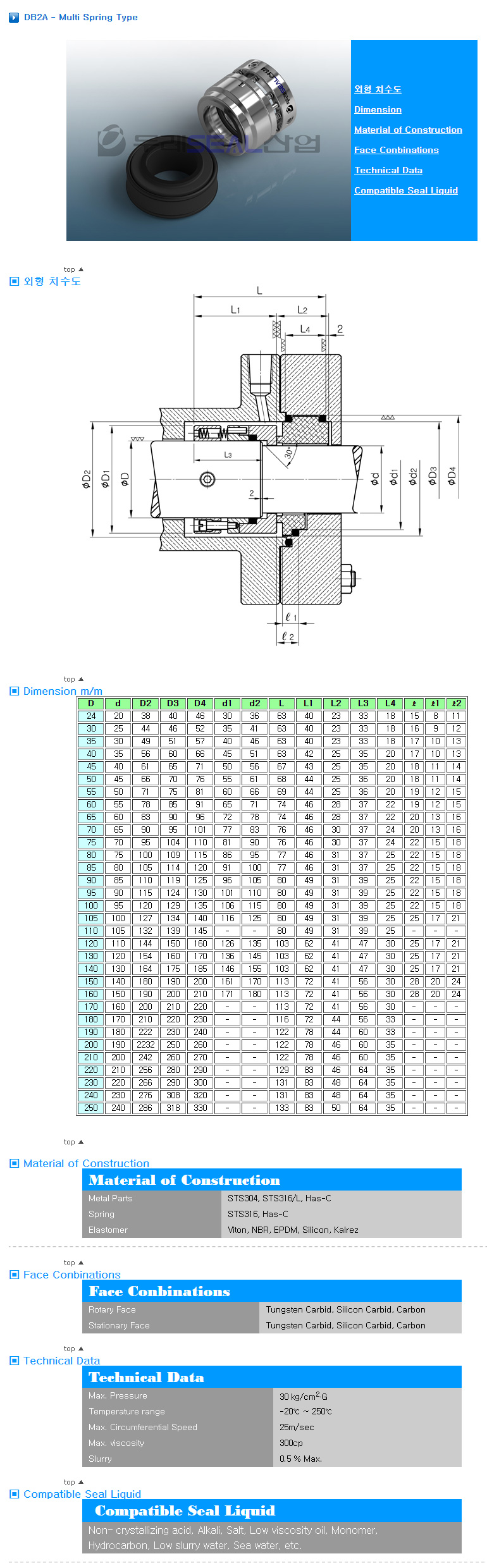The image size is (487, 1568).
Task: Click top link above Face Conbinations heading
Action: 73,1263
